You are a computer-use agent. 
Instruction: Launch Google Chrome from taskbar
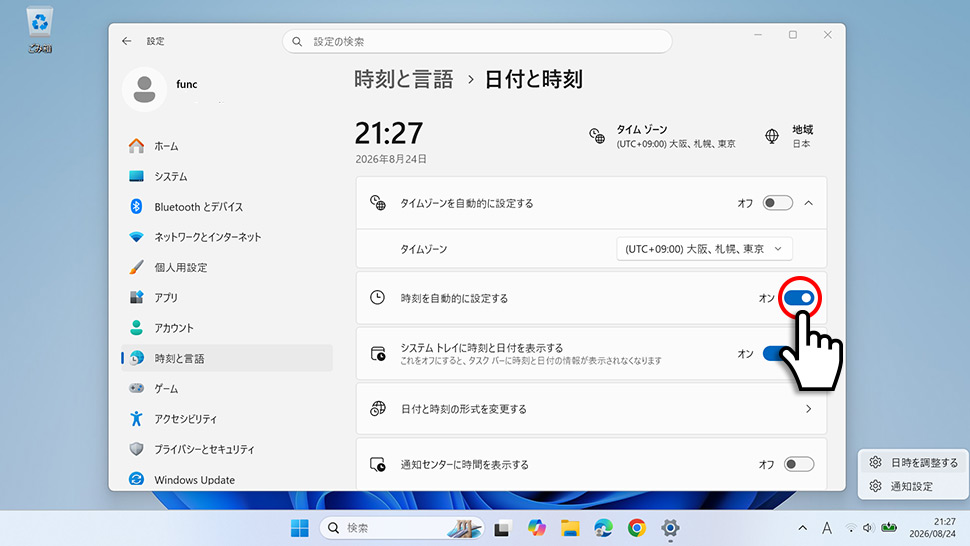(637, 528)
